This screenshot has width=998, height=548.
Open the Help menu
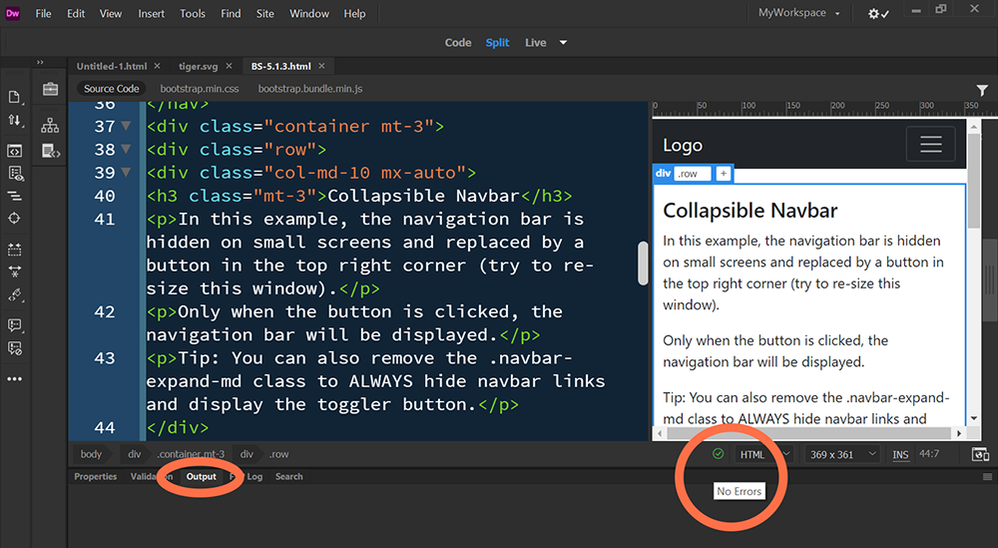355,13
